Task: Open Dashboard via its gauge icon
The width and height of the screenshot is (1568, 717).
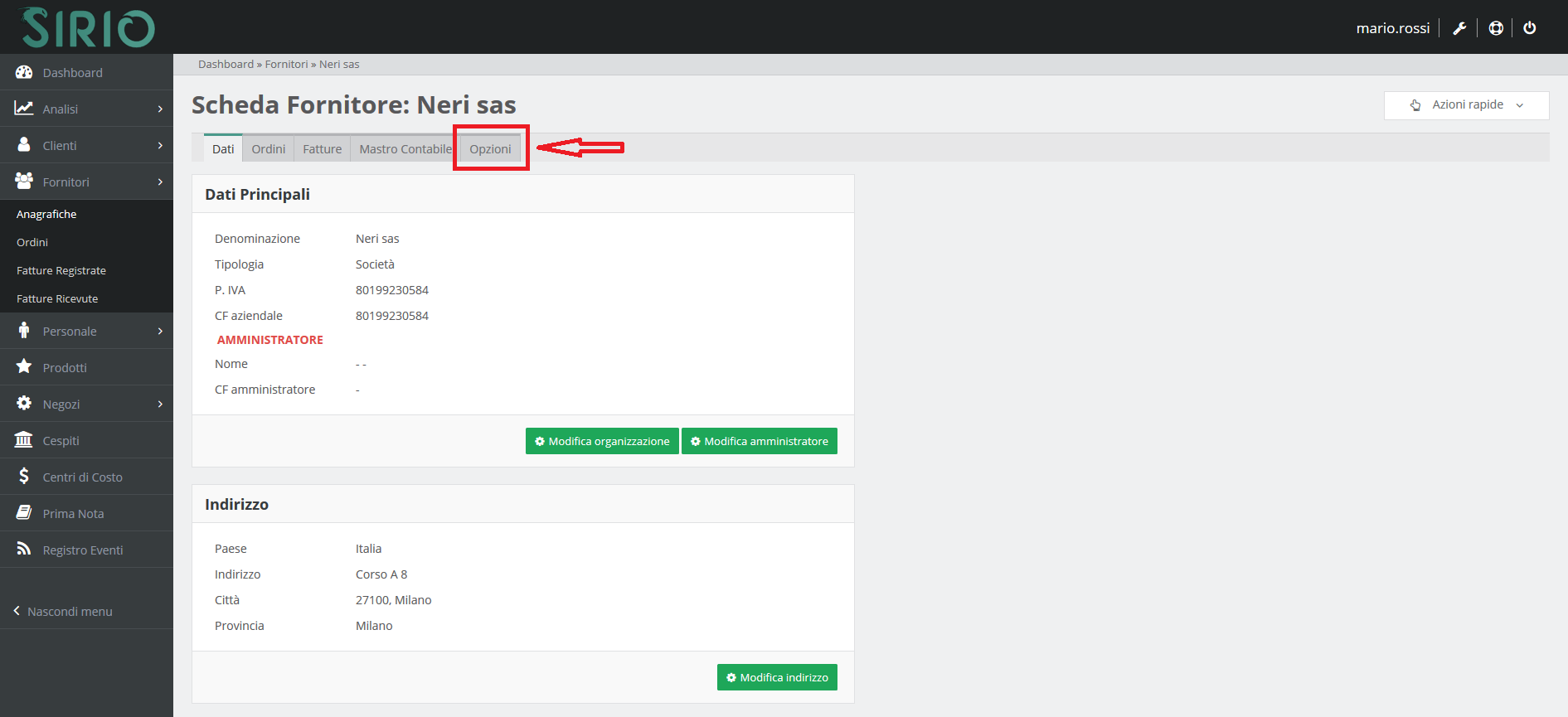Action: (x=24, y=73)
